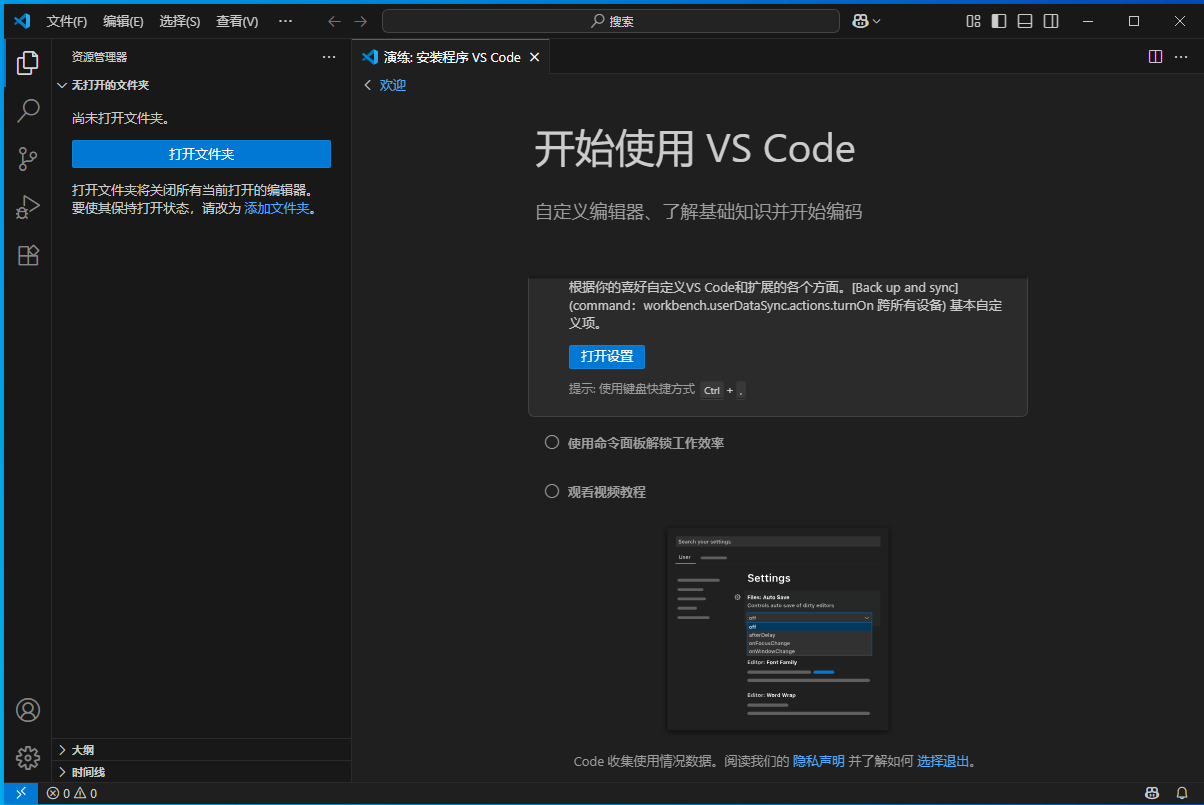Mark '观看视频教程' step radio

551,490
